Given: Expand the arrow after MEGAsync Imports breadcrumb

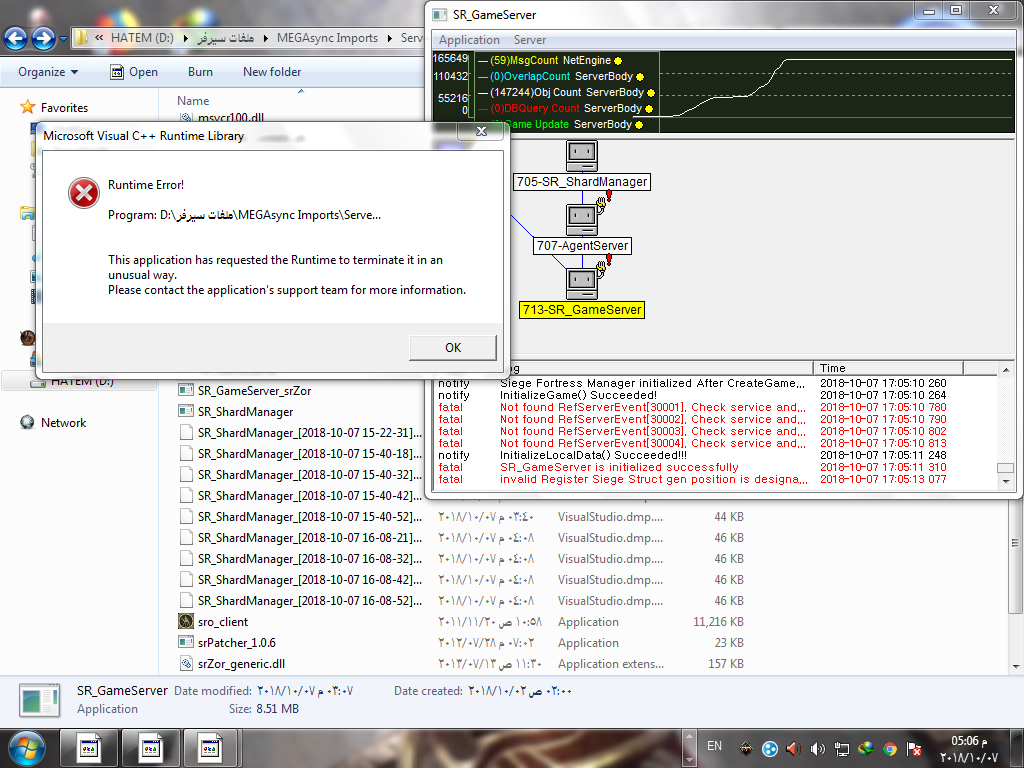Looking at the screenshot, I should 389,38.
